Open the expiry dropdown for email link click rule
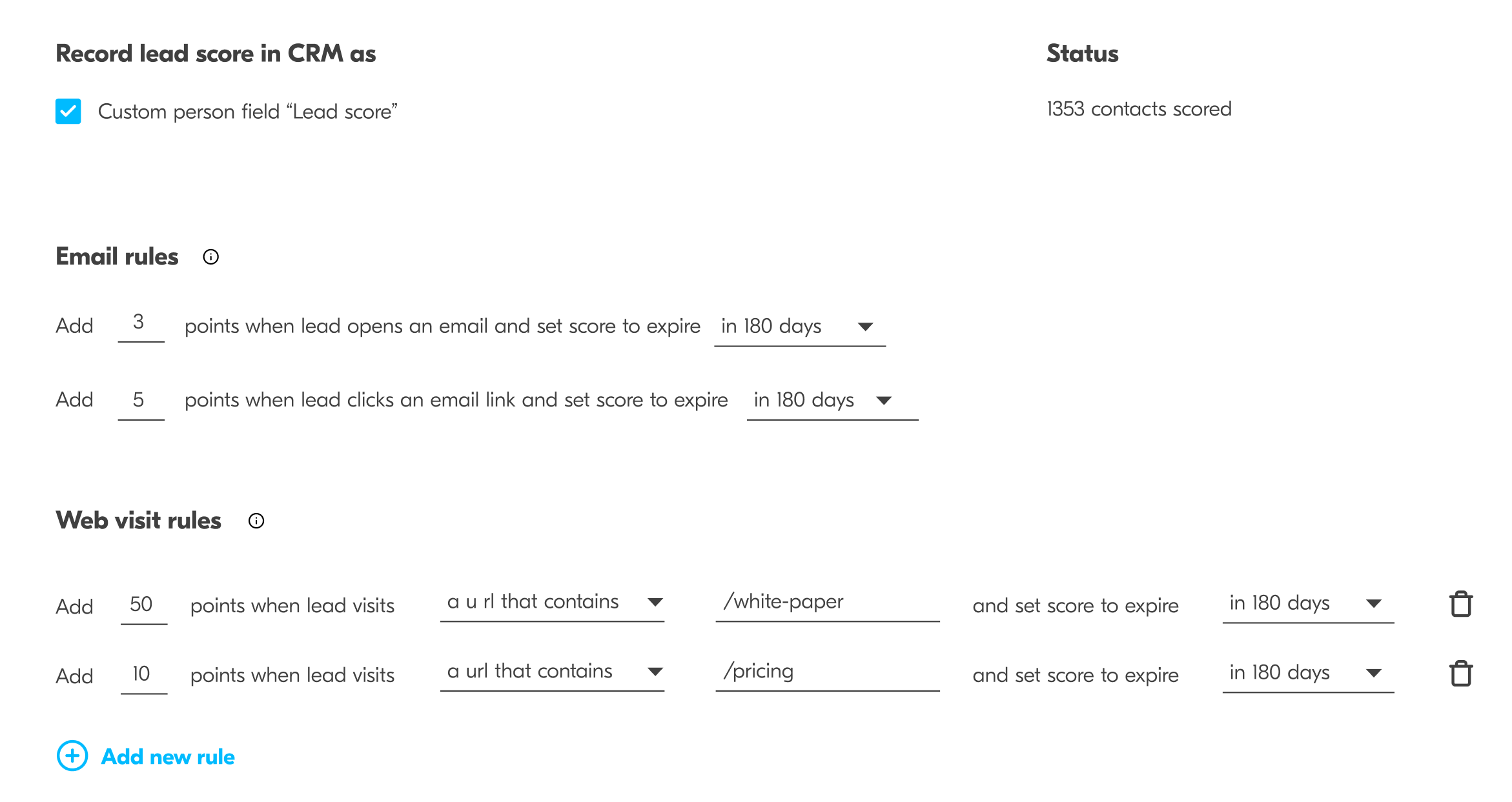 (831, 400)
